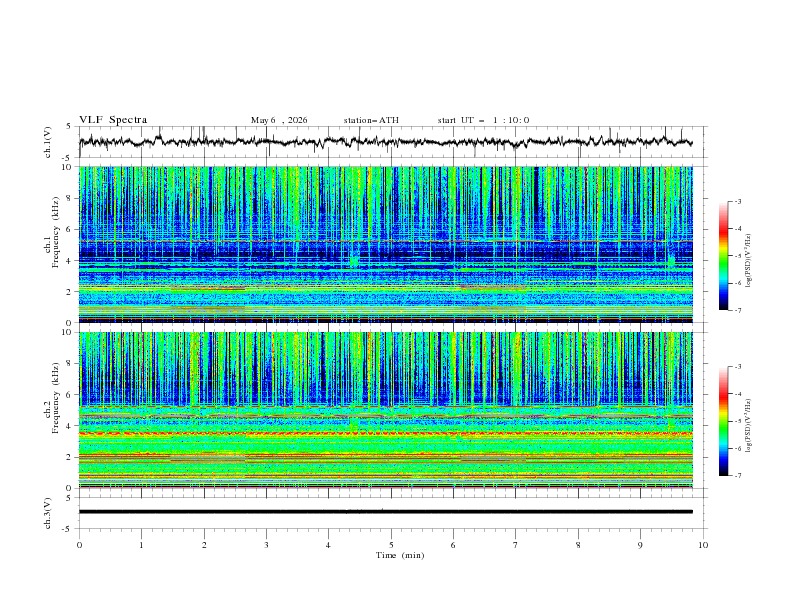
Task: Click the ch.1 spectrogram color bar
Action: point(723,255)
